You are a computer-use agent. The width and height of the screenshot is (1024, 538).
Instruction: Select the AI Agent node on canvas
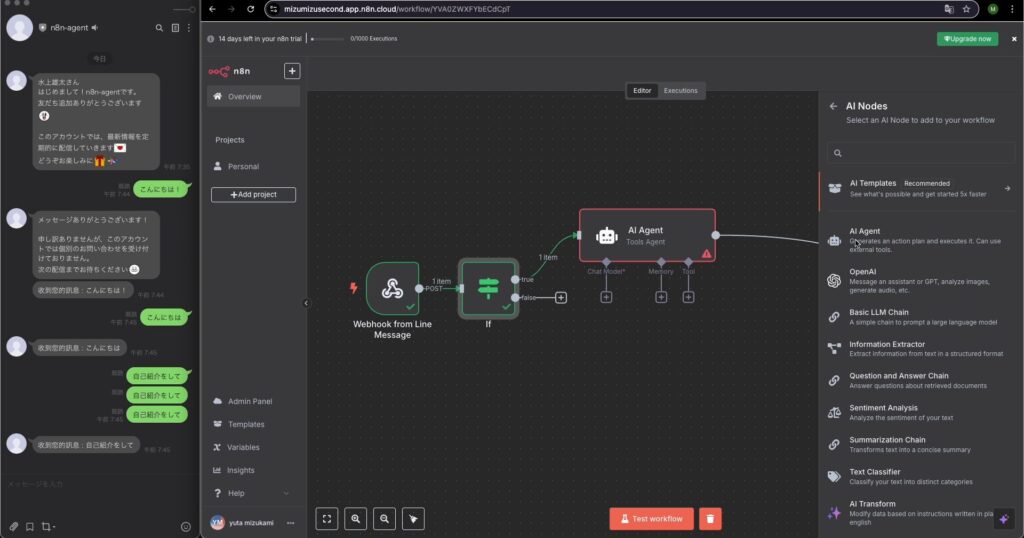[647, 236]
